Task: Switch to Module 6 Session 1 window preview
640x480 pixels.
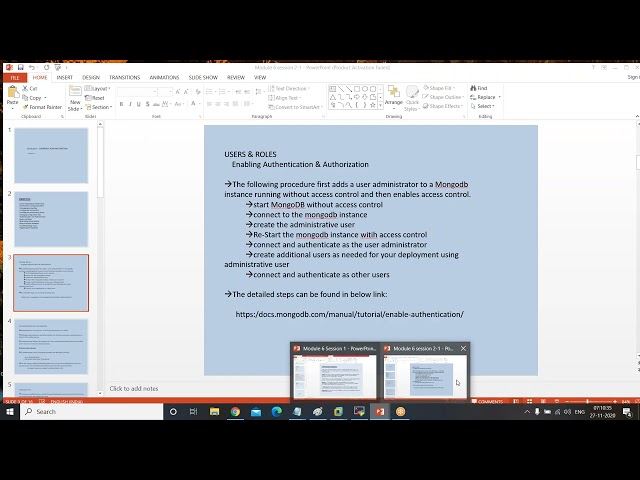Action: pyautogui.click(x=335, y=371)
